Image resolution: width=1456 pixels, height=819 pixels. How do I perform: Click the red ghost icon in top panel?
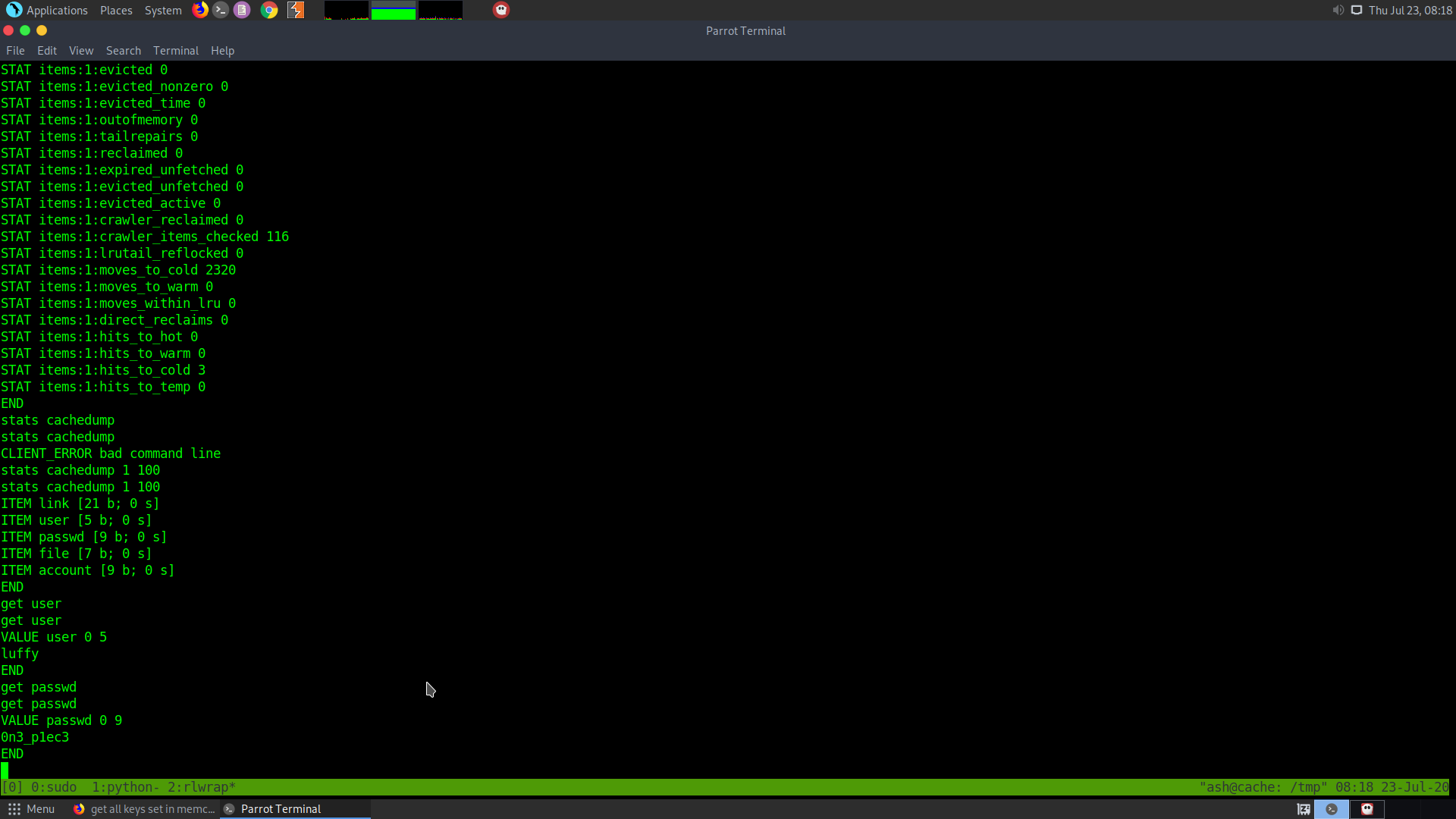pos(501,10)
